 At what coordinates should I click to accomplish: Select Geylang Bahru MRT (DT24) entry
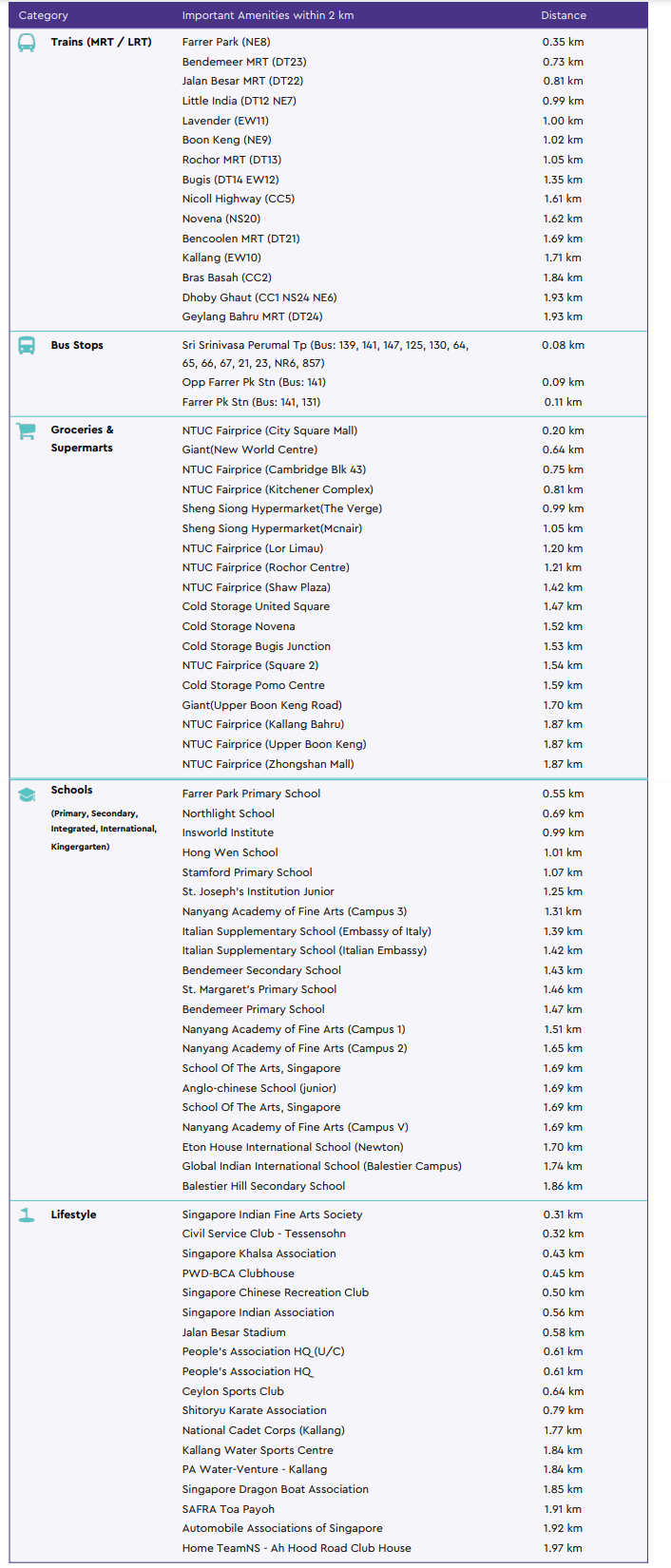click(253, 316)
